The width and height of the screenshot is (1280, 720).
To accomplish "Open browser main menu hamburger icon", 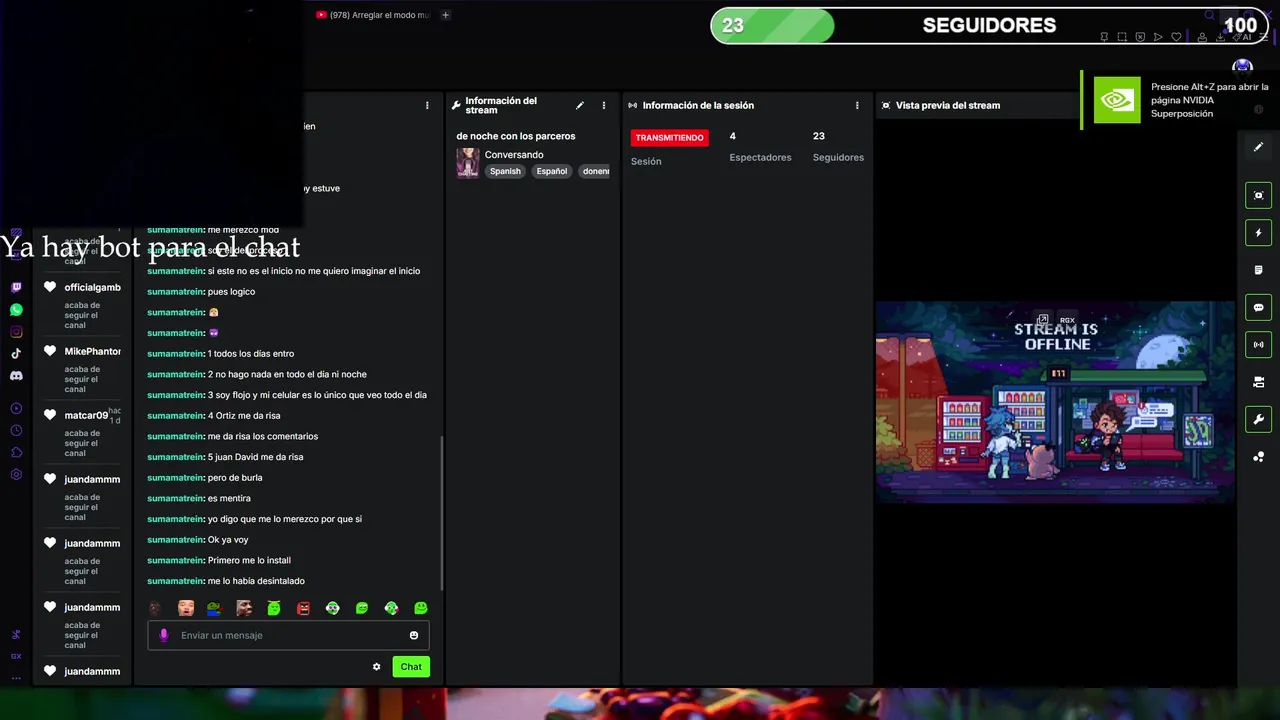I will 1266,37.
